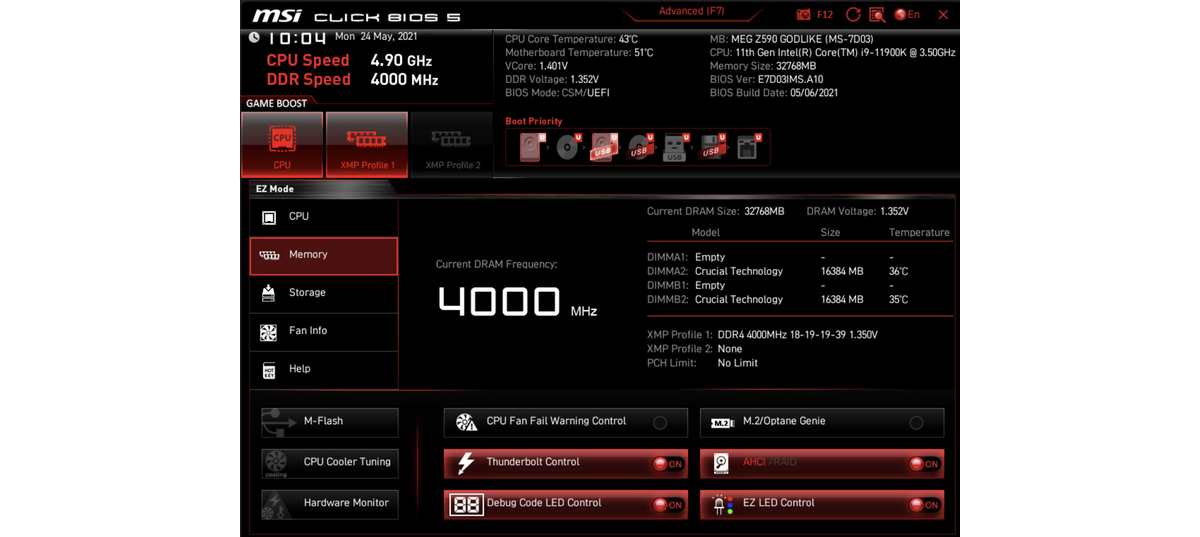Turn off Debug Code LED Control
Viewport: 1200px width, 537px height.
tap(667, 505)
